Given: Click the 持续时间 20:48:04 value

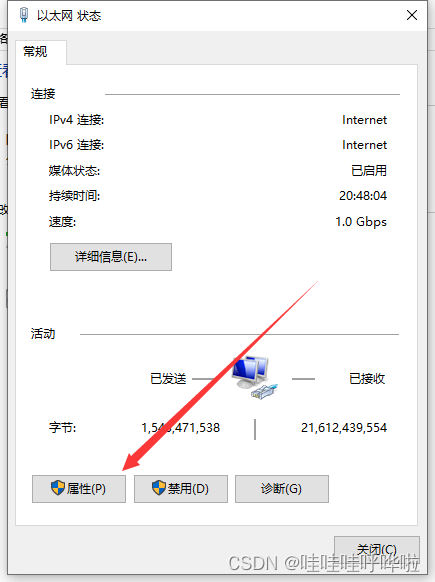Looking at the screenshot, I should point(363,196).
